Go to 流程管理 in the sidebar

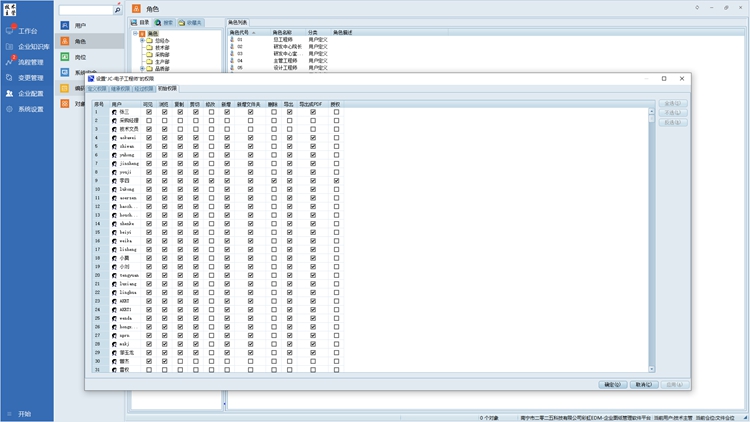31,62
